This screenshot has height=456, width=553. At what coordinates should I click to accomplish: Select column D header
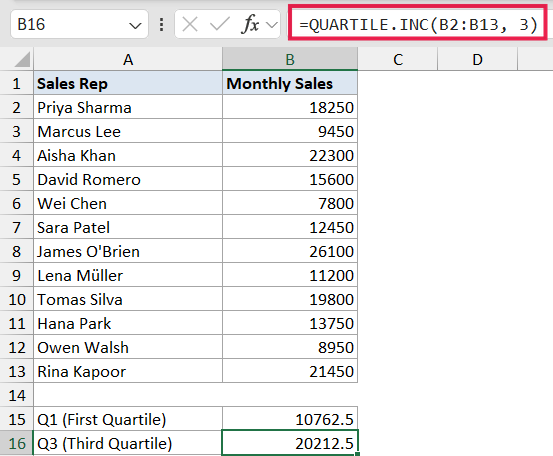point(478,59)
